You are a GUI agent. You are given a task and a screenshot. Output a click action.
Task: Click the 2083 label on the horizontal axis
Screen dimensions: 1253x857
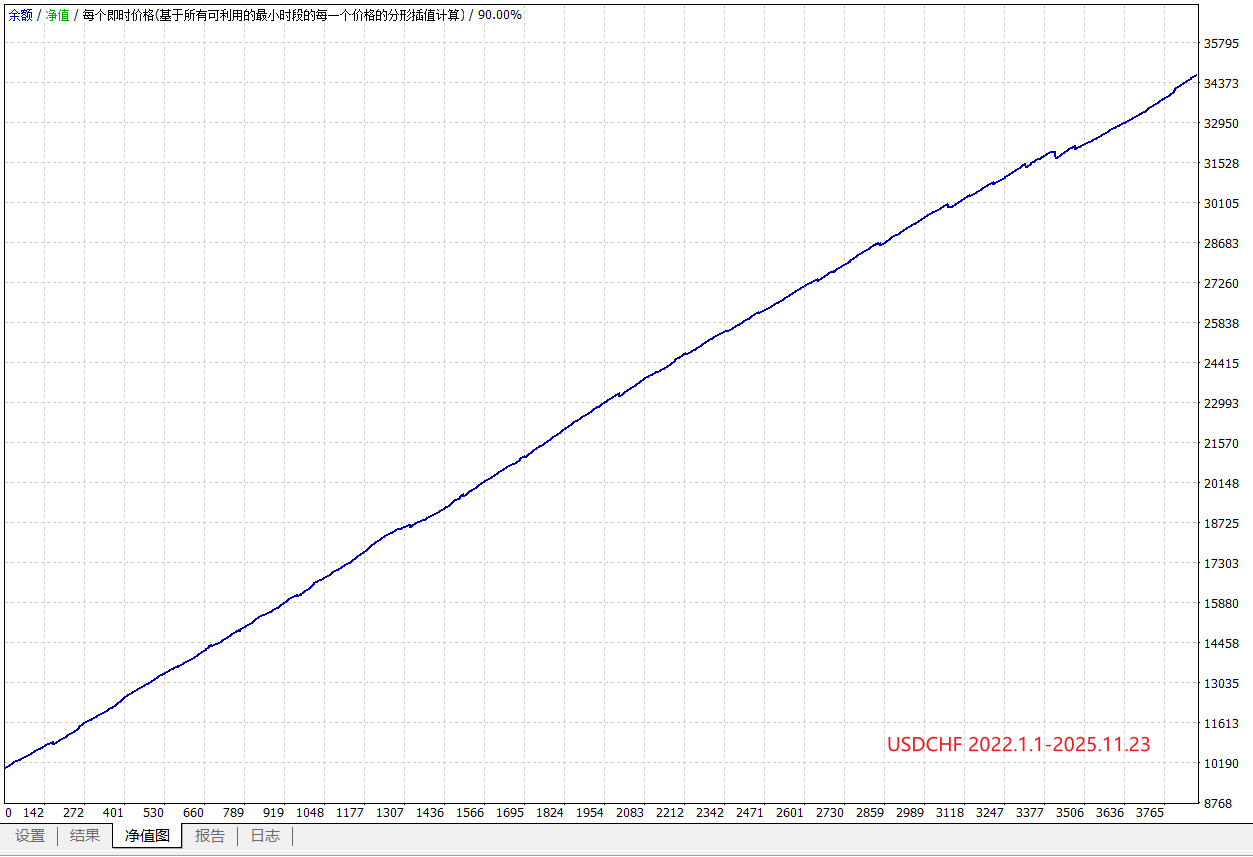coord(629,813)
